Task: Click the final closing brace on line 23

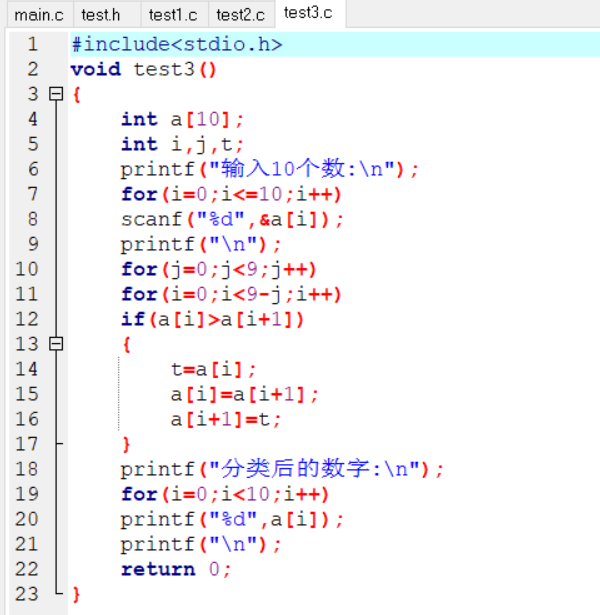Action: click(76, 594)
